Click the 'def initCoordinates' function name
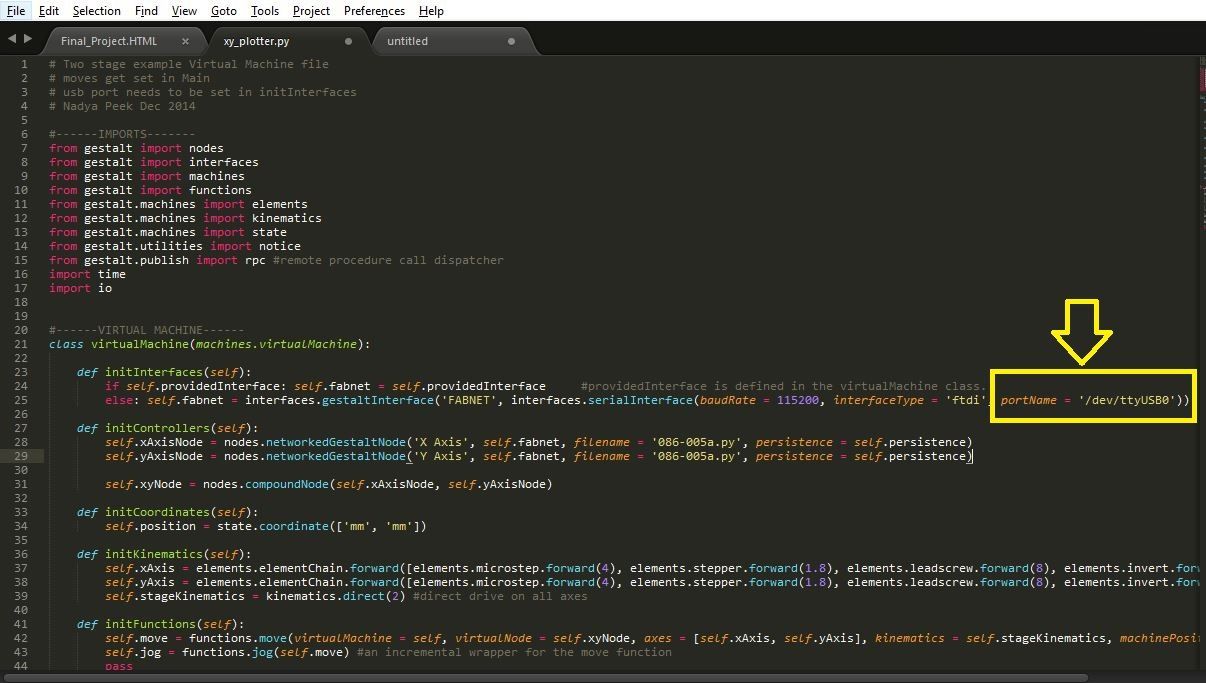 tap(157, 512)
